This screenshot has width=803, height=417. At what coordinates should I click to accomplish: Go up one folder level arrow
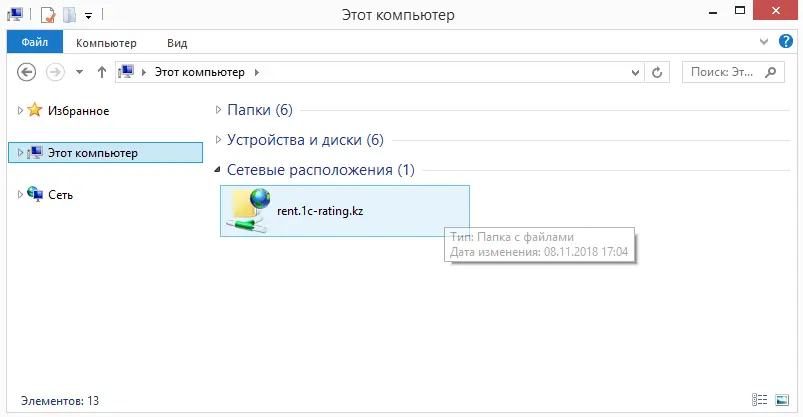click(101, 72)
